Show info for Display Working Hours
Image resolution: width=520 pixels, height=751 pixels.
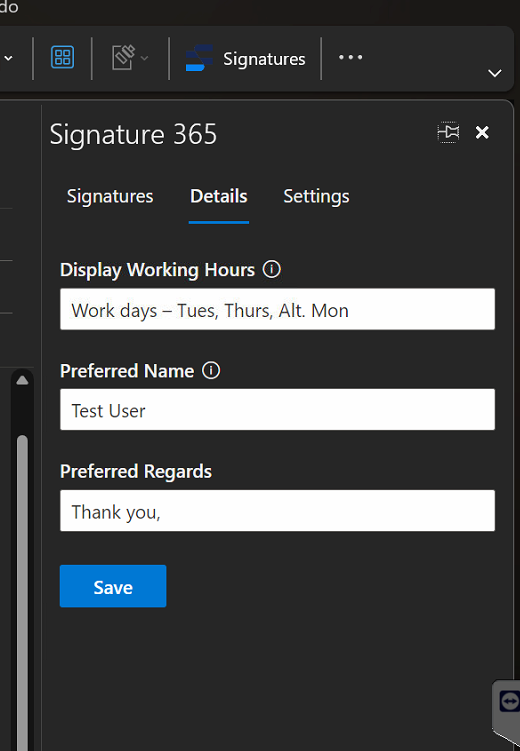pyautogui.click(x=271, y=269)
